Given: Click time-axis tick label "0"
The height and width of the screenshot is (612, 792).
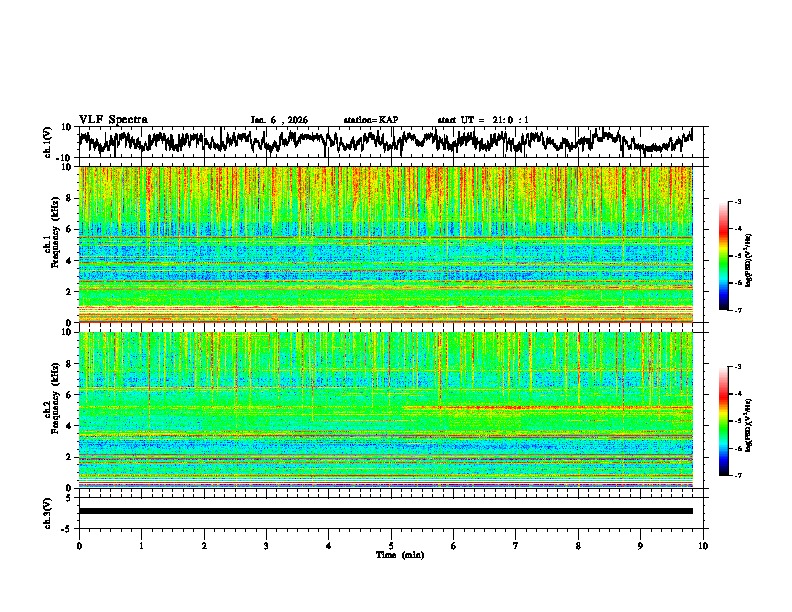Looking at the screenshot, I should click(79, 546).
